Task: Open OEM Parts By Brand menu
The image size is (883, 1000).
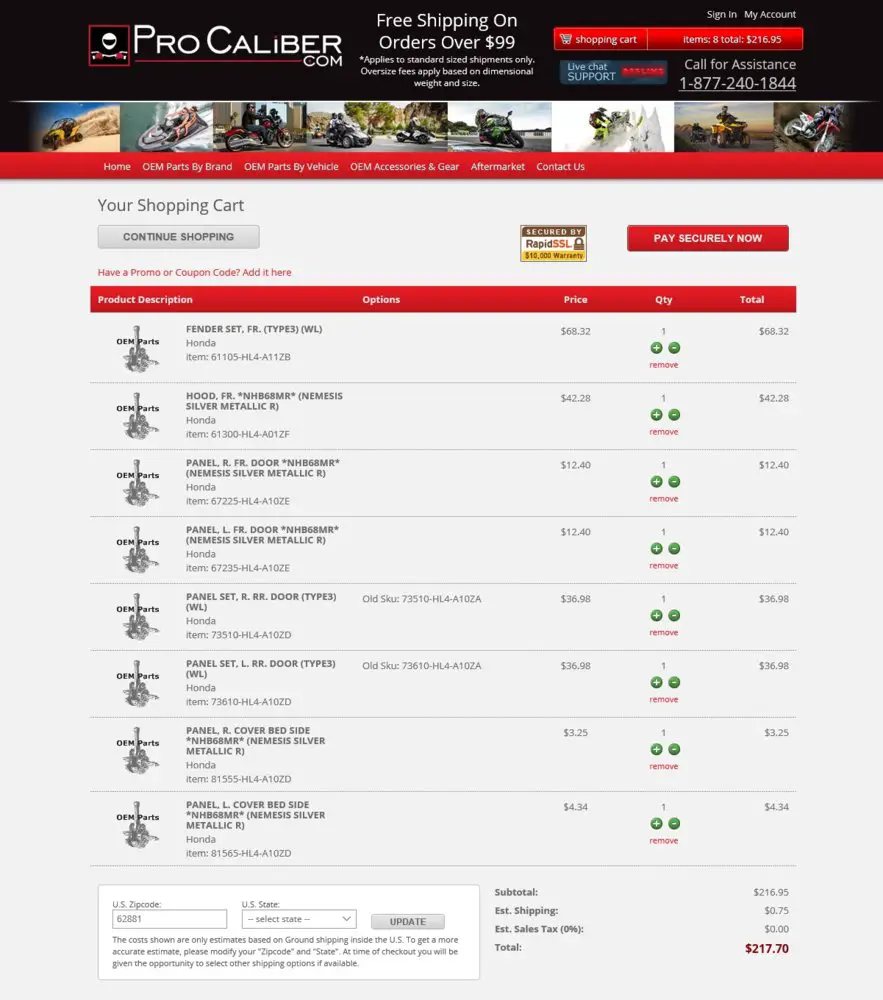Action: coord(187,166)
